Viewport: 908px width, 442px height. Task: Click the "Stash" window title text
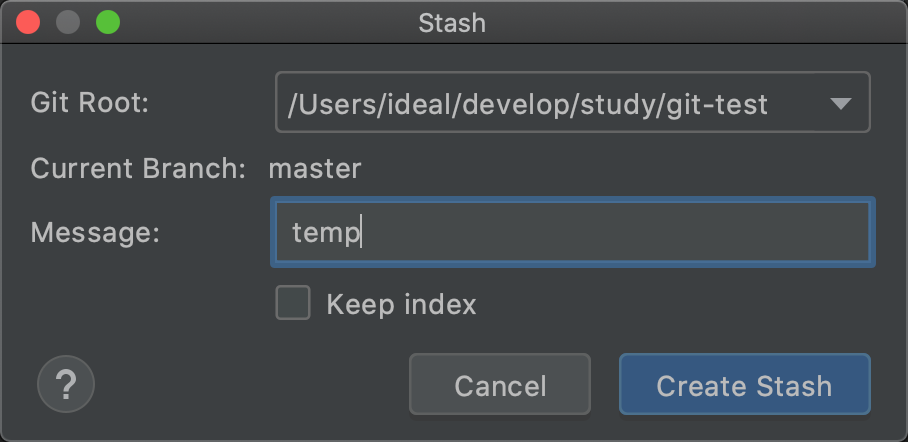[x=452, y=22]
